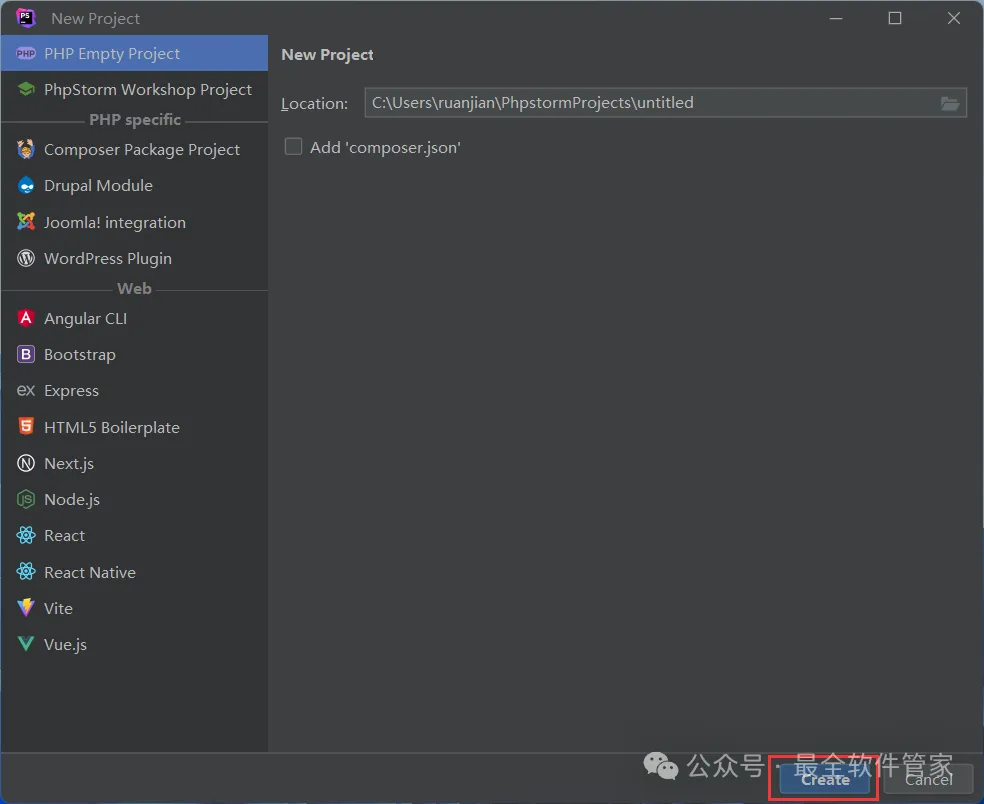Click the Create button
This screenshot has height=804, width=984.
tap(825, 780)
